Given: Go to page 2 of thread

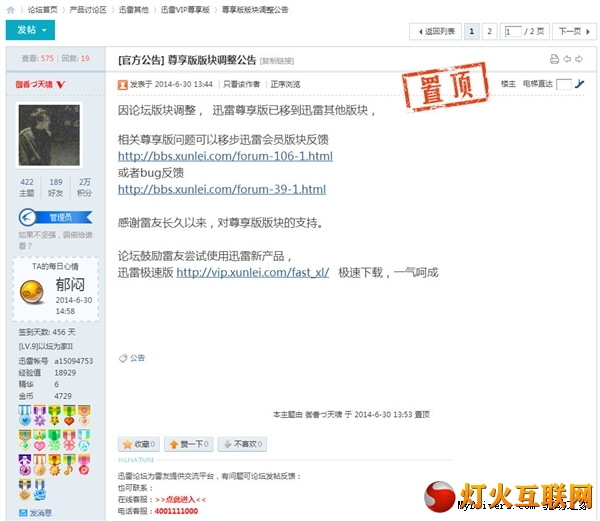Looking at the screenshot, I should coord(489,31).
